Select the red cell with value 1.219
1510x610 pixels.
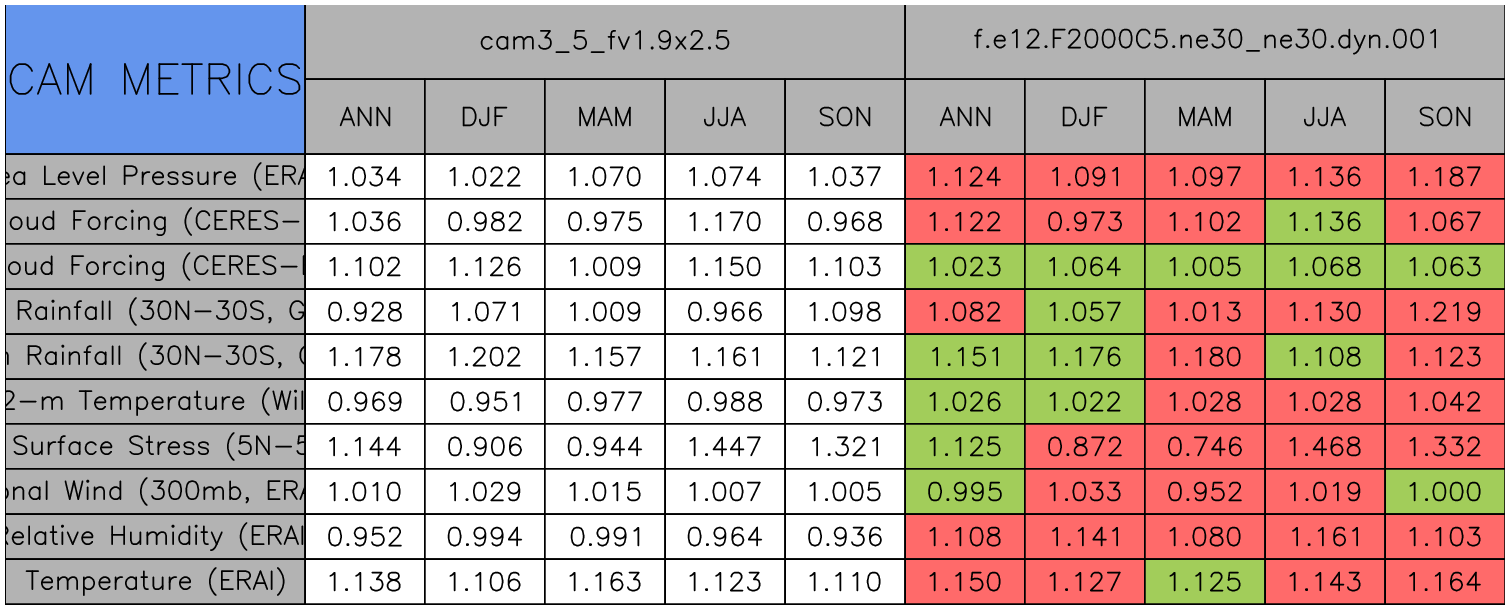[1445, 311]
